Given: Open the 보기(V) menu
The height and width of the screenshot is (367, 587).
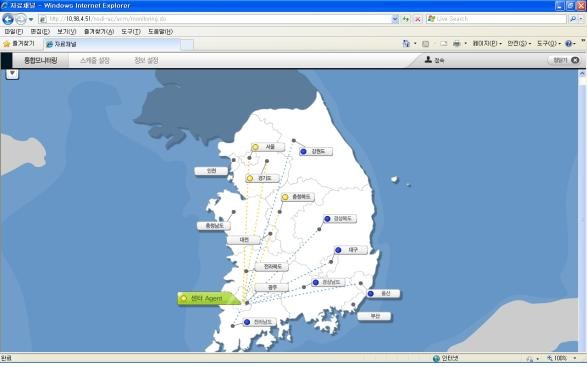Looking at the screenshot, I should 67,31.
